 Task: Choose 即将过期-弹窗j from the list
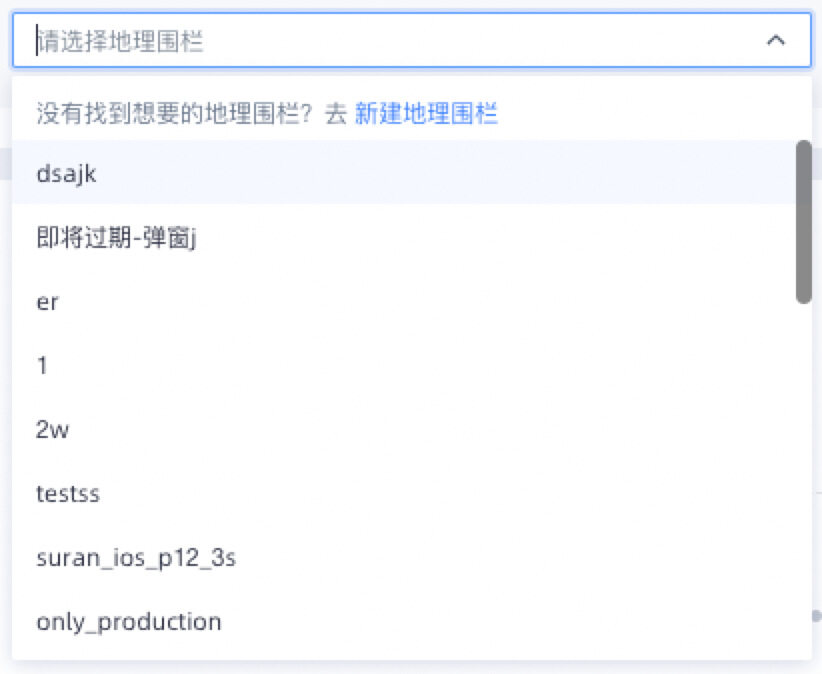tap(114, 237)
